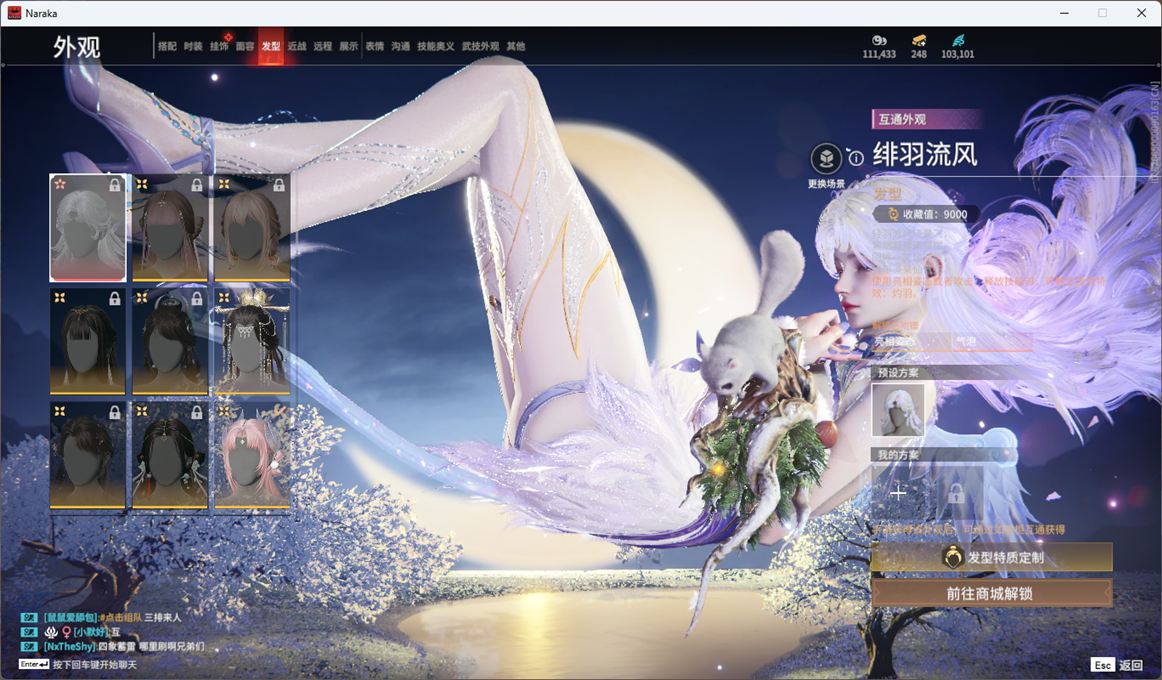
Task: Select the white wavy hairstyle thumbnail
Action: coord(87,228)
